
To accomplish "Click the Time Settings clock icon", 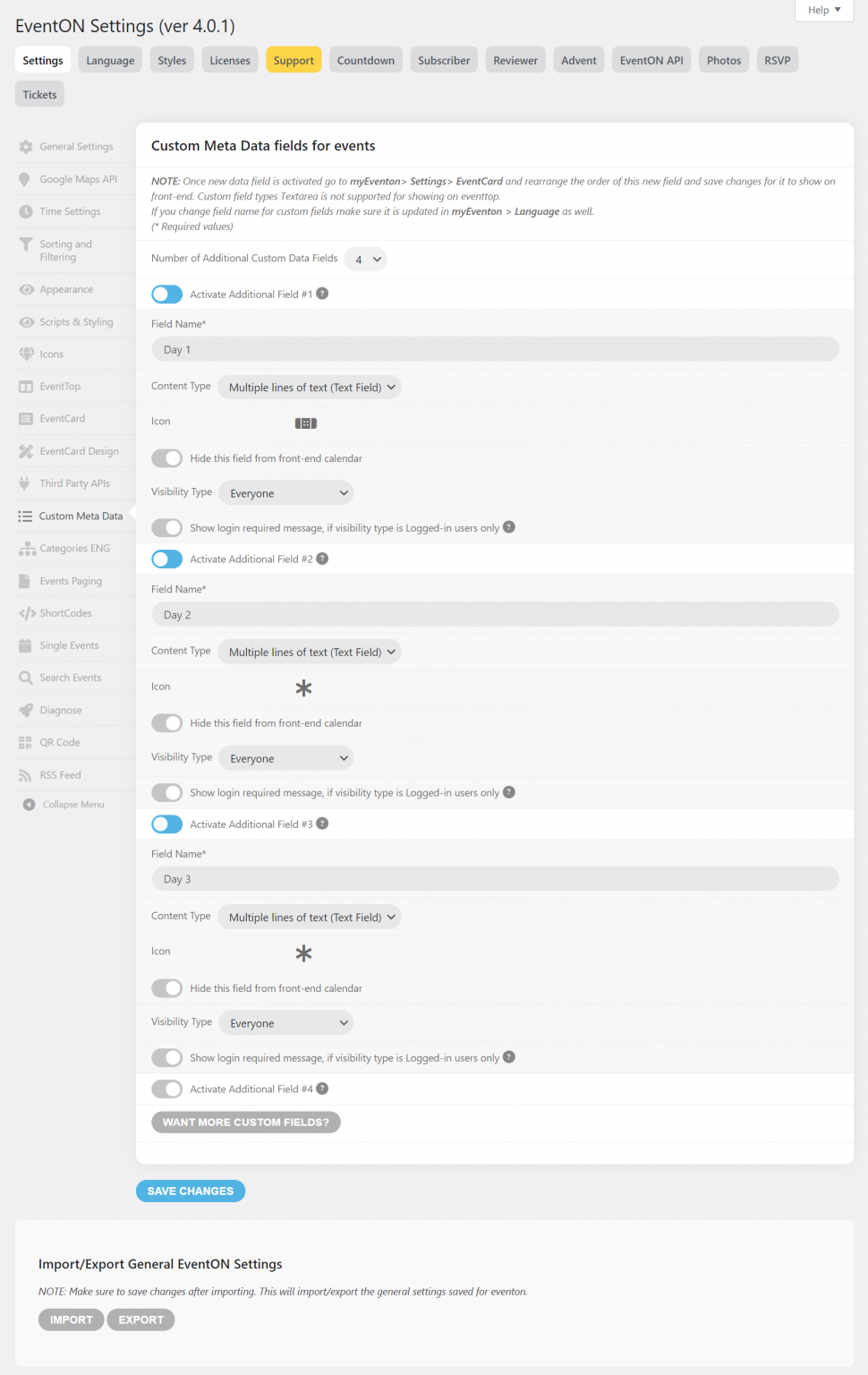I will click(25, 210).
